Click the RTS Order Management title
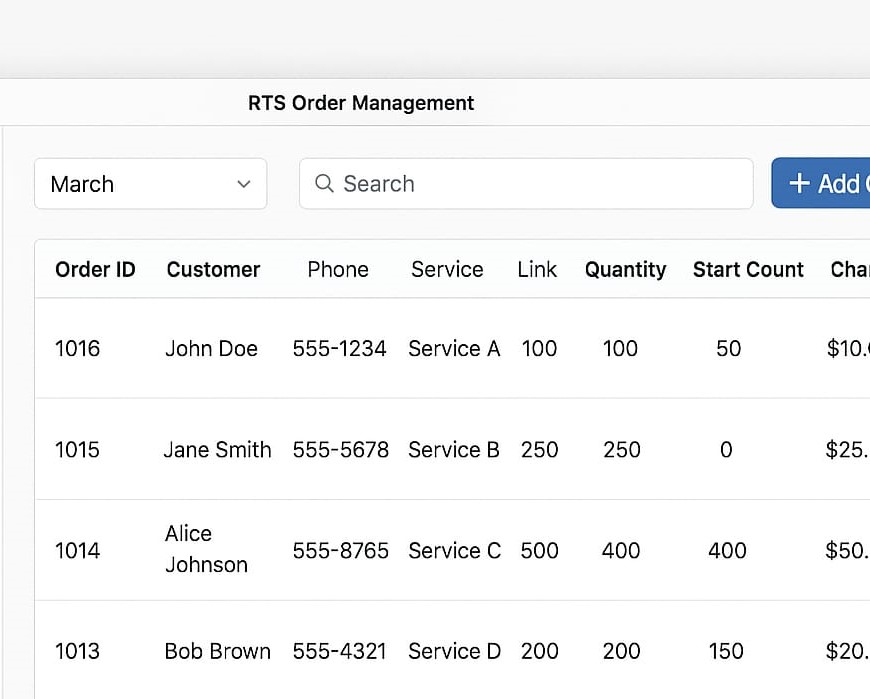The width and height of the screenshot is (870, 699). tap(361, 103)
